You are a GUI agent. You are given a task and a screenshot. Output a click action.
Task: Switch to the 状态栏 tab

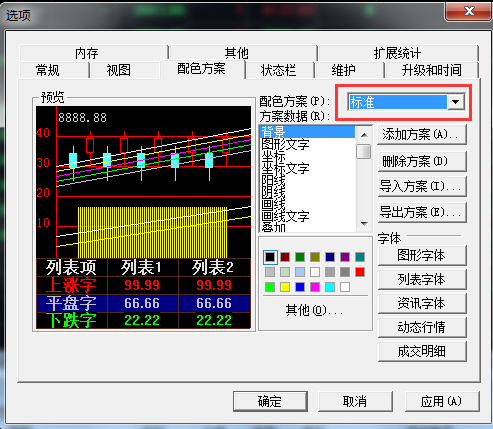pyautogui.click(x=279, y=70)
